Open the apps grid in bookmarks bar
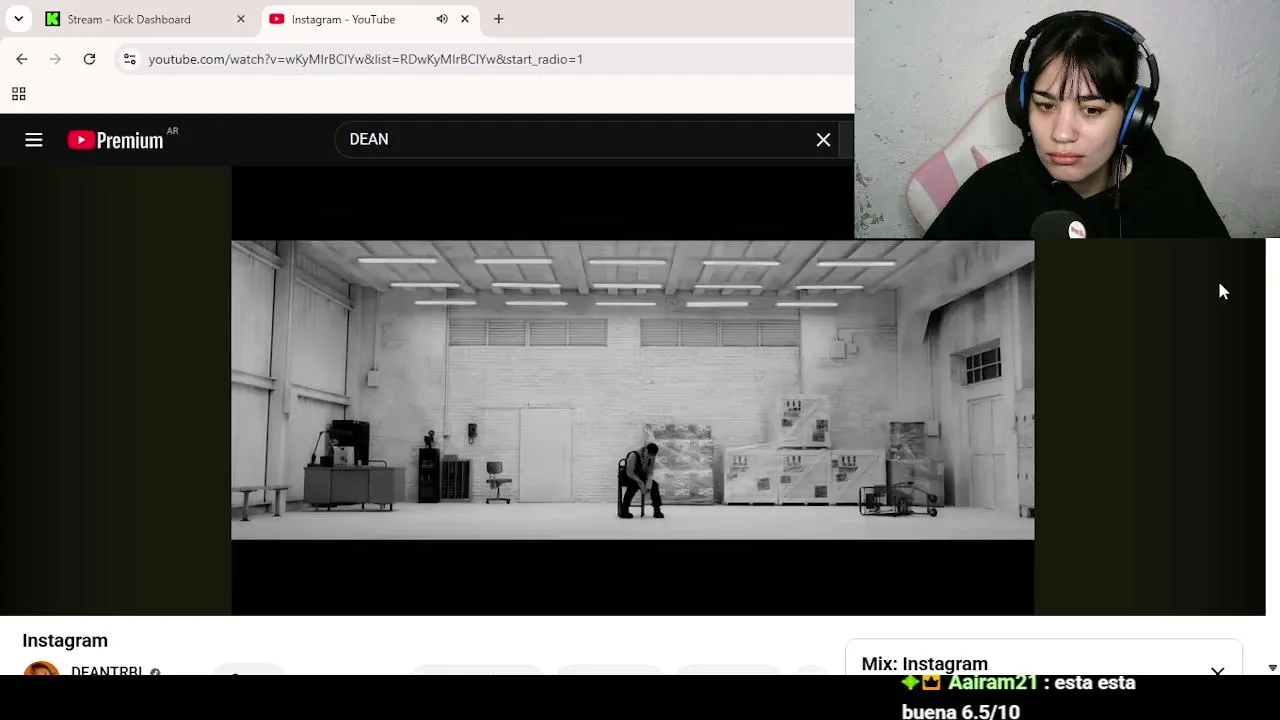The height and width of the screenshot is (720, 1280). [x=18, y=94]
